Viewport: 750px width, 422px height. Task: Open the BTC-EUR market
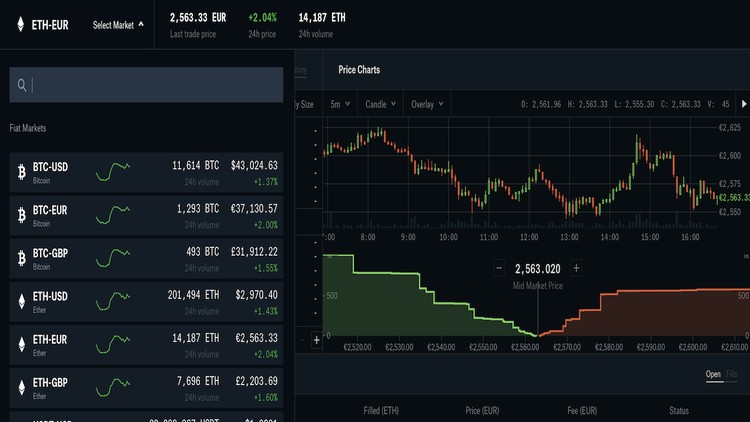coord(146,216)
